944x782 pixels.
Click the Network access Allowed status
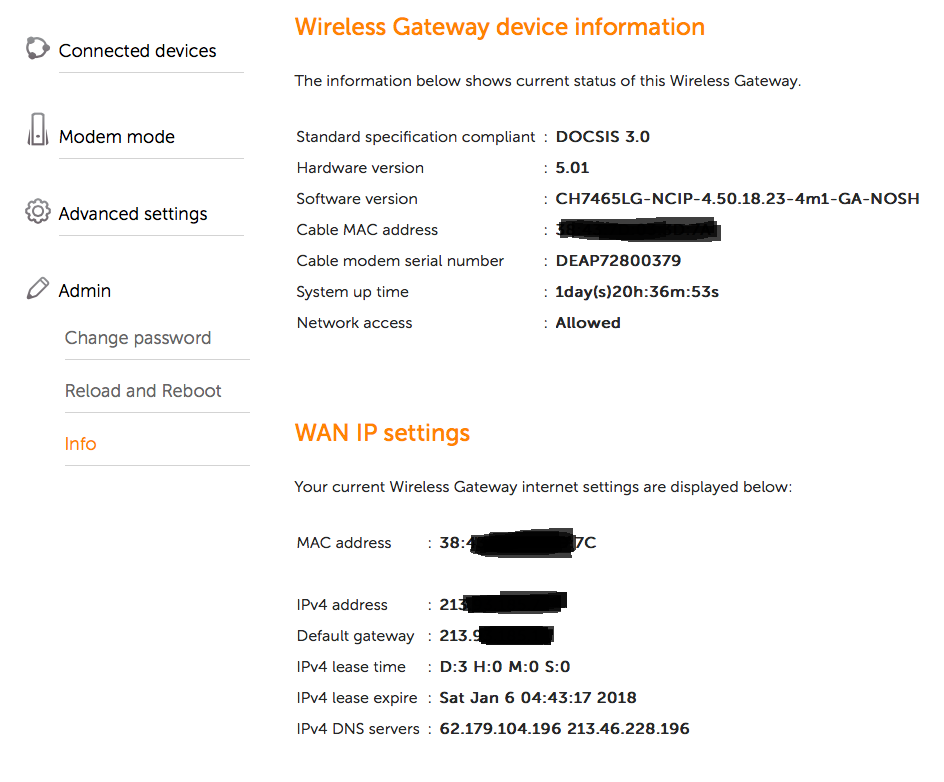588,323
